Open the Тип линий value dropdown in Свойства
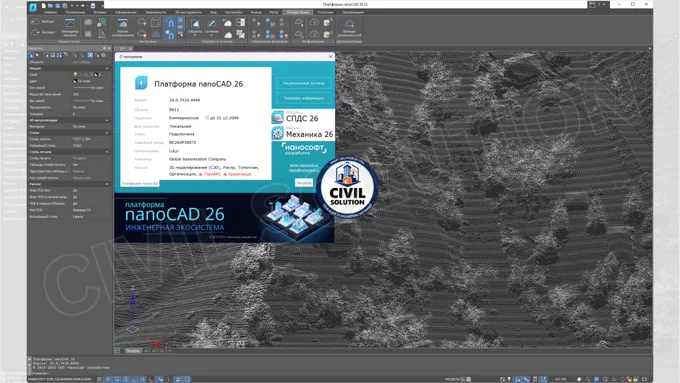The image size is (680, 383). [91, 88]
